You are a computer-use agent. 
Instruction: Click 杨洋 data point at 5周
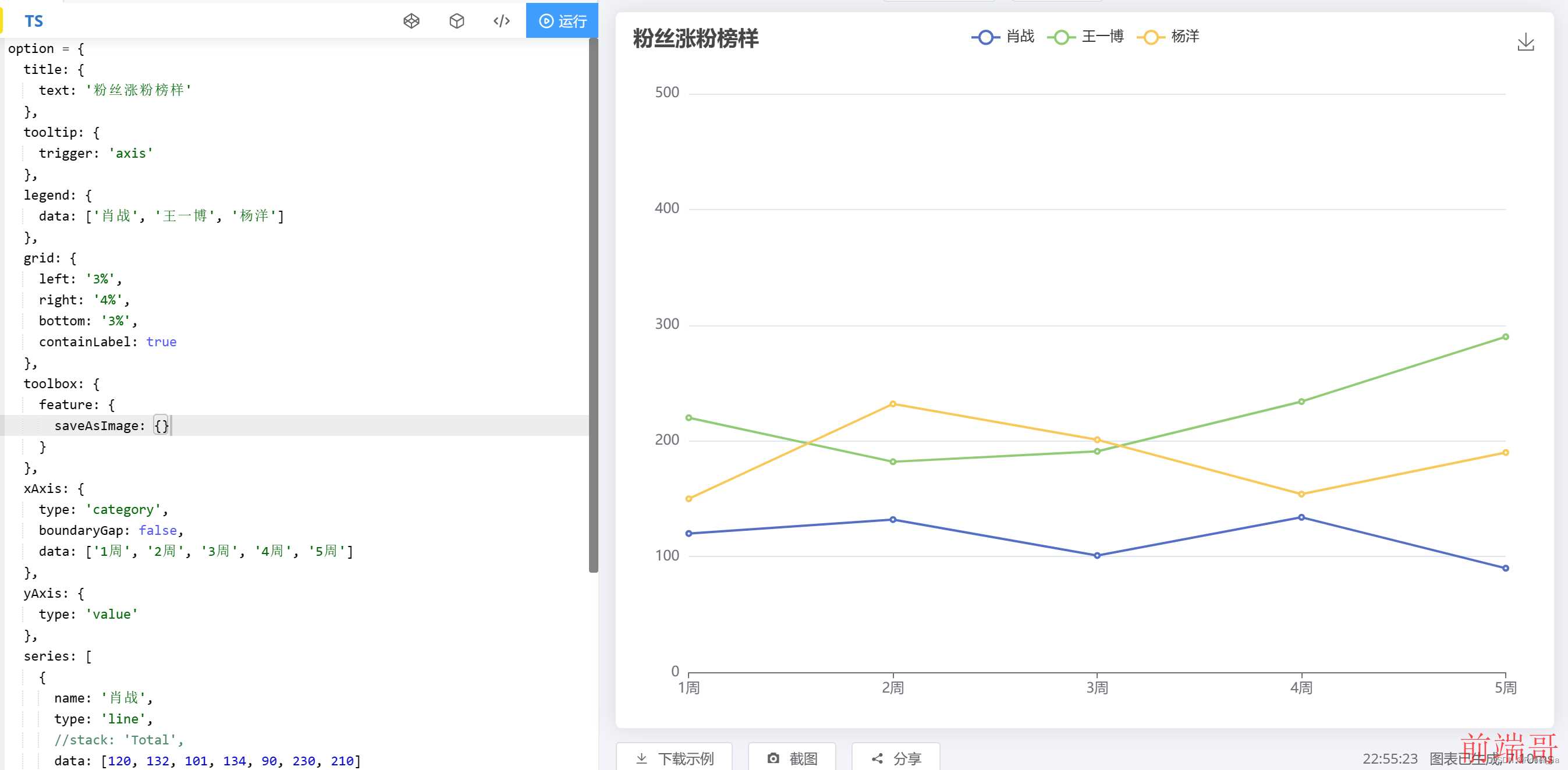1505,452
